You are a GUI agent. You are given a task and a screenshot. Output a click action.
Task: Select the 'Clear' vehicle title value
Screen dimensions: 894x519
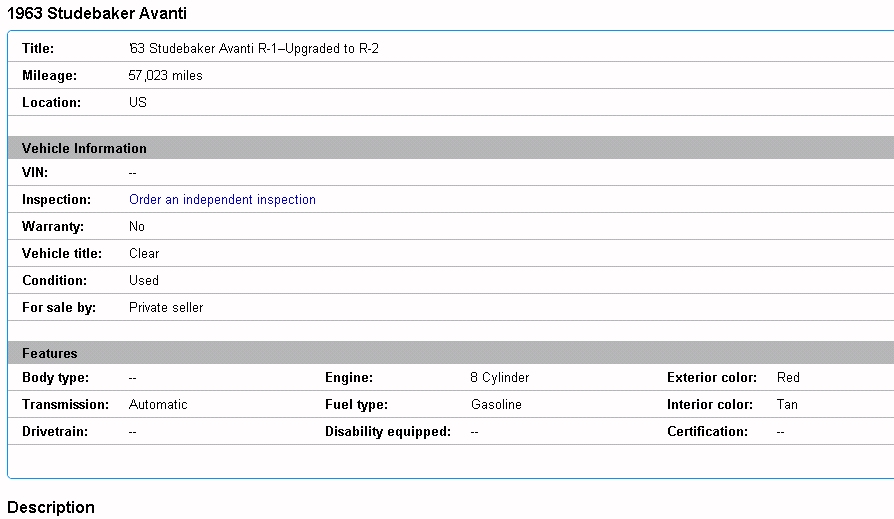pyautogui.click(x=144, y=253)
